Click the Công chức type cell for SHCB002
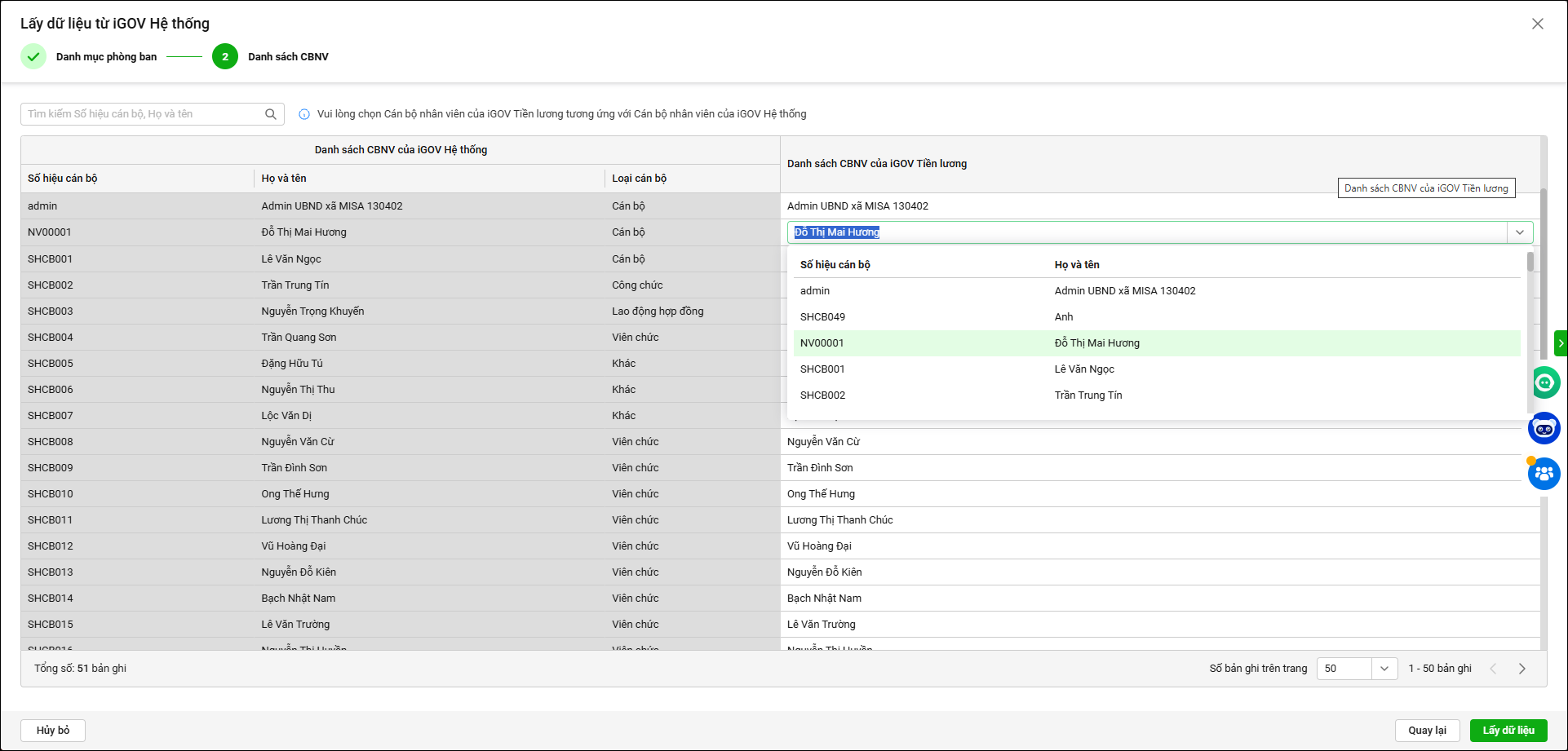The image size is (1568, 751). point(692,285)
